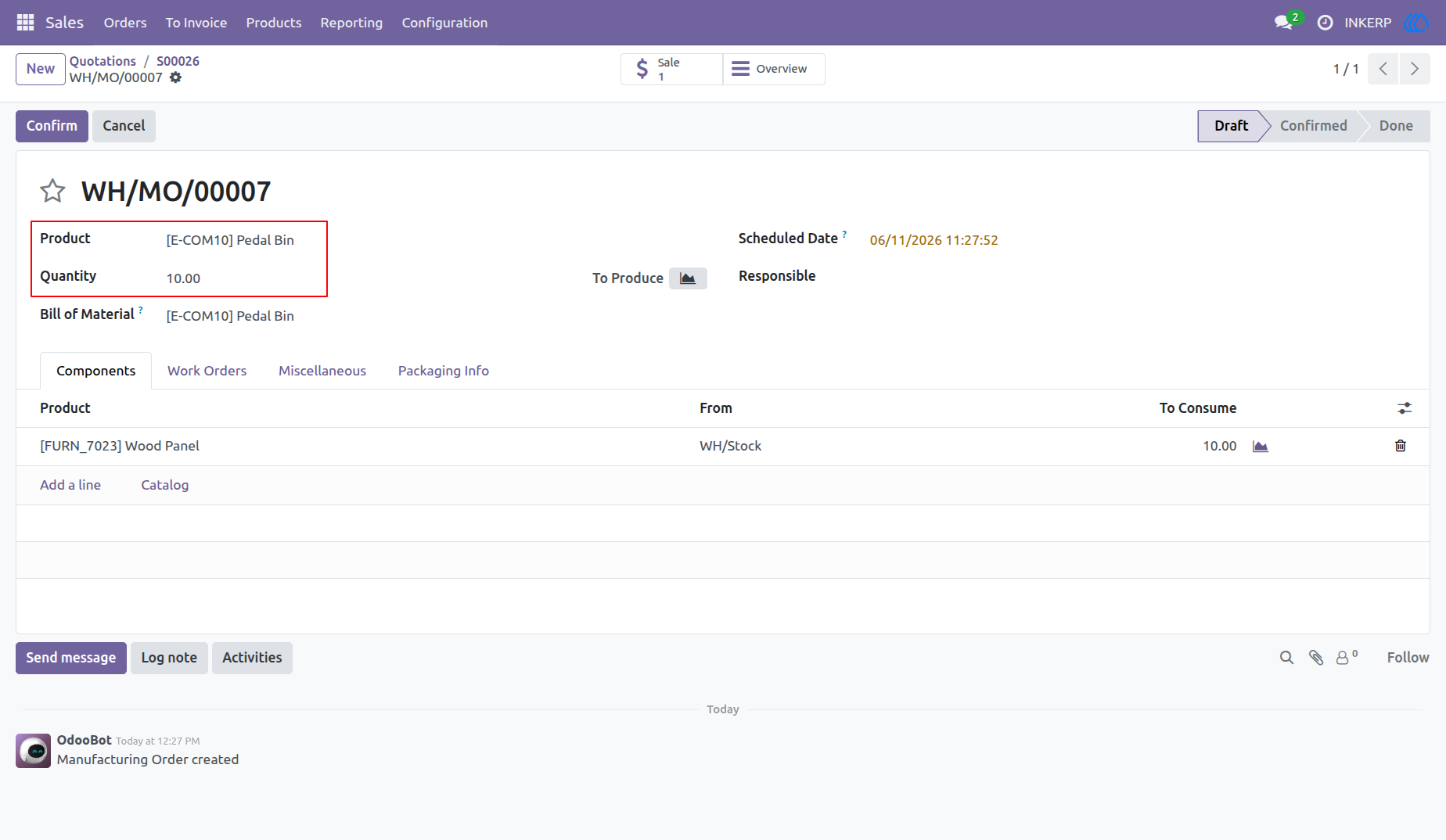Open the Configuration menu
Screen dimensions: 1446x840
(x=444, y=23)
